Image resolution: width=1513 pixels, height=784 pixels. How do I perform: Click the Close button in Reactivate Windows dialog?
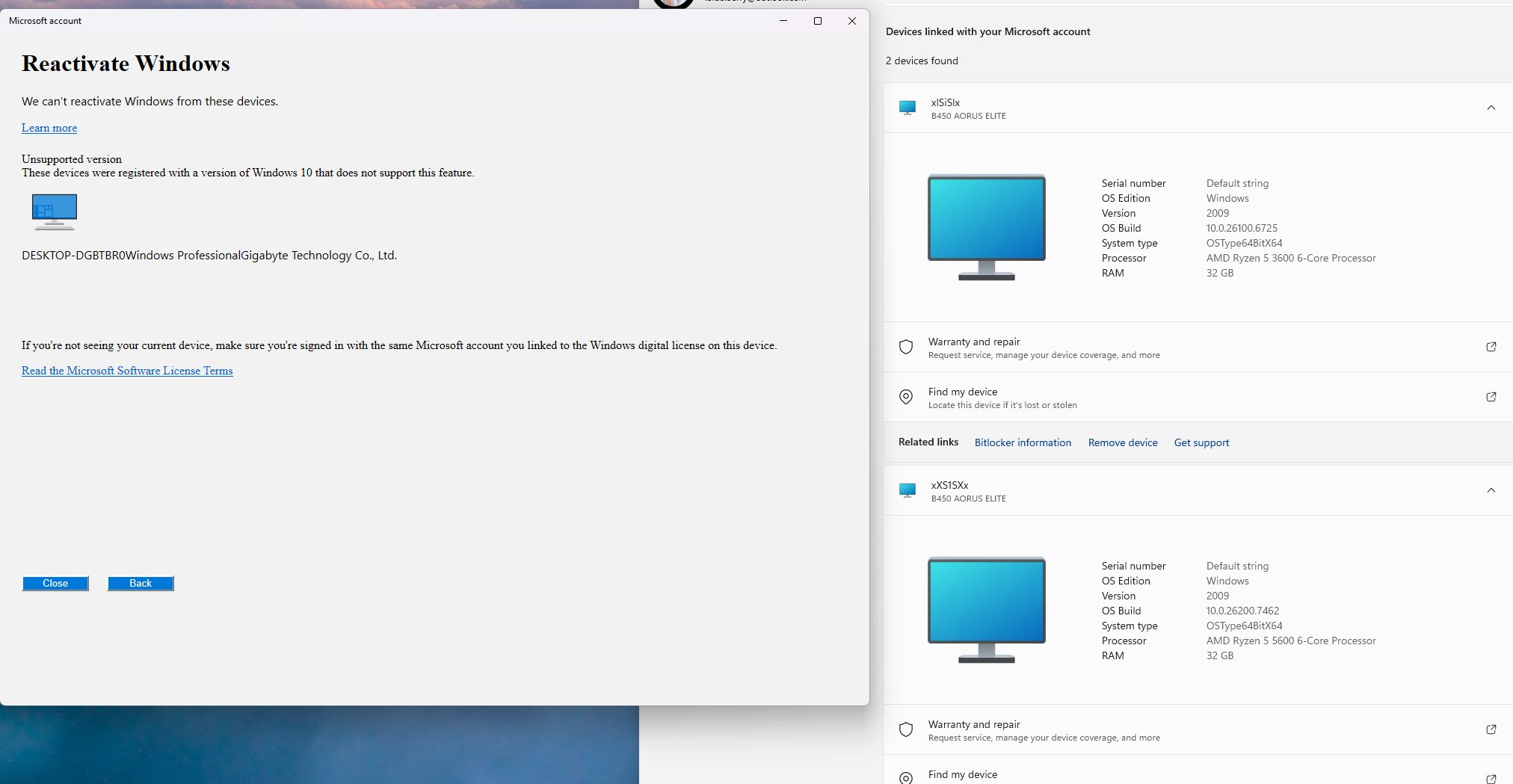click(55, 584)
